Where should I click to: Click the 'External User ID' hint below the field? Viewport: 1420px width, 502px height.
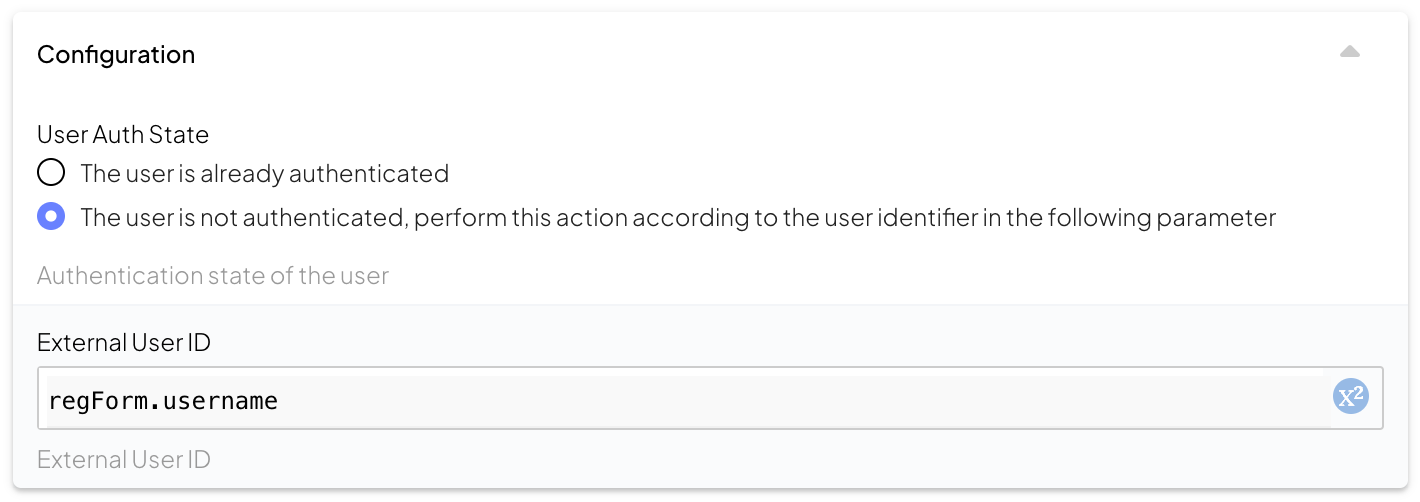[124, 460]
